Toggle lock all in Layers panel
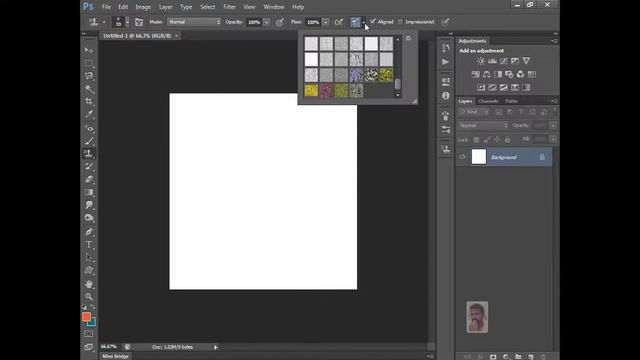The width and height of the screenshot is (640, 360). coord(507,140)
